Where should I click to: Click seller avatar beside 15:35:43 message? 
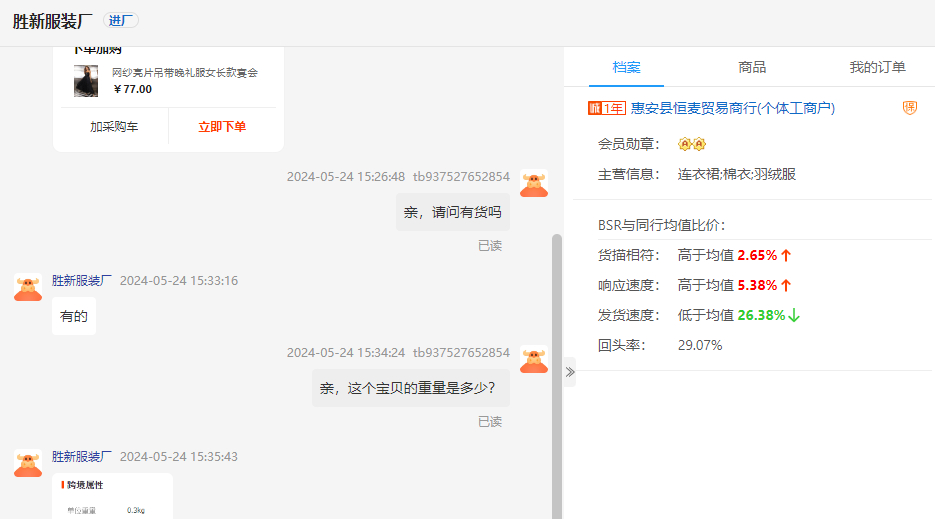28,463
